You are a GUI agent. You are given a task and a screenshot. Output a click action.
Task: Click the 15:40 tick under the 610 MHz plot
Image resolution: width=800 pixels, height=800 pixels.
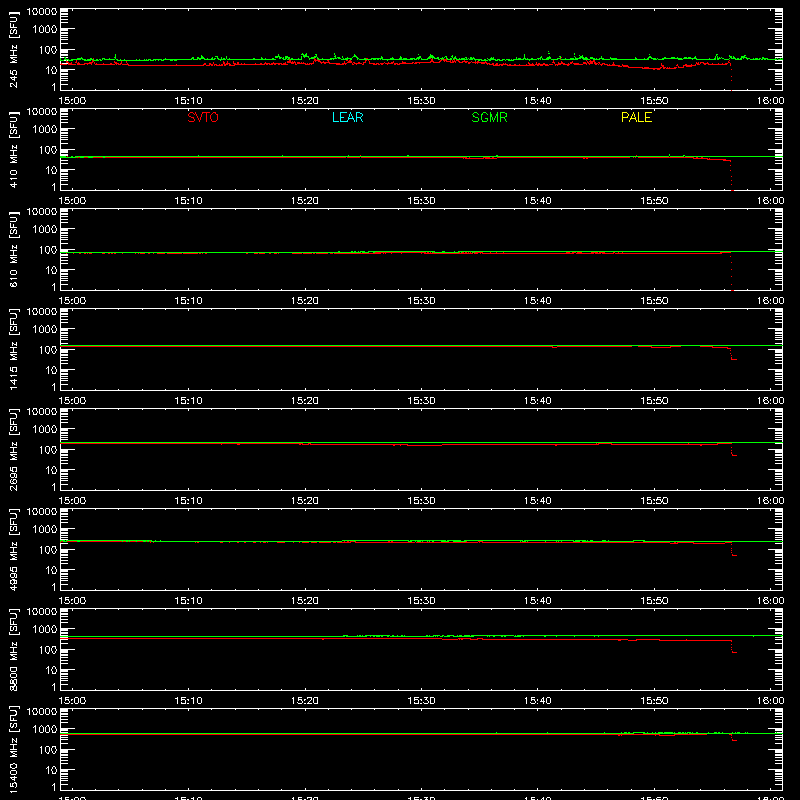pyautogui.click(x=537, y=301)
